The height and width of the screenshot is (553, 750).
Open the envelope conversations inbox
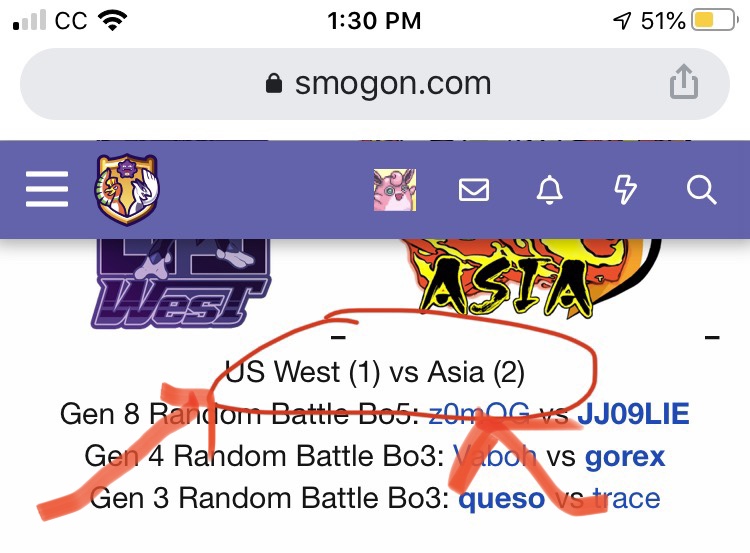coord(474,190)
